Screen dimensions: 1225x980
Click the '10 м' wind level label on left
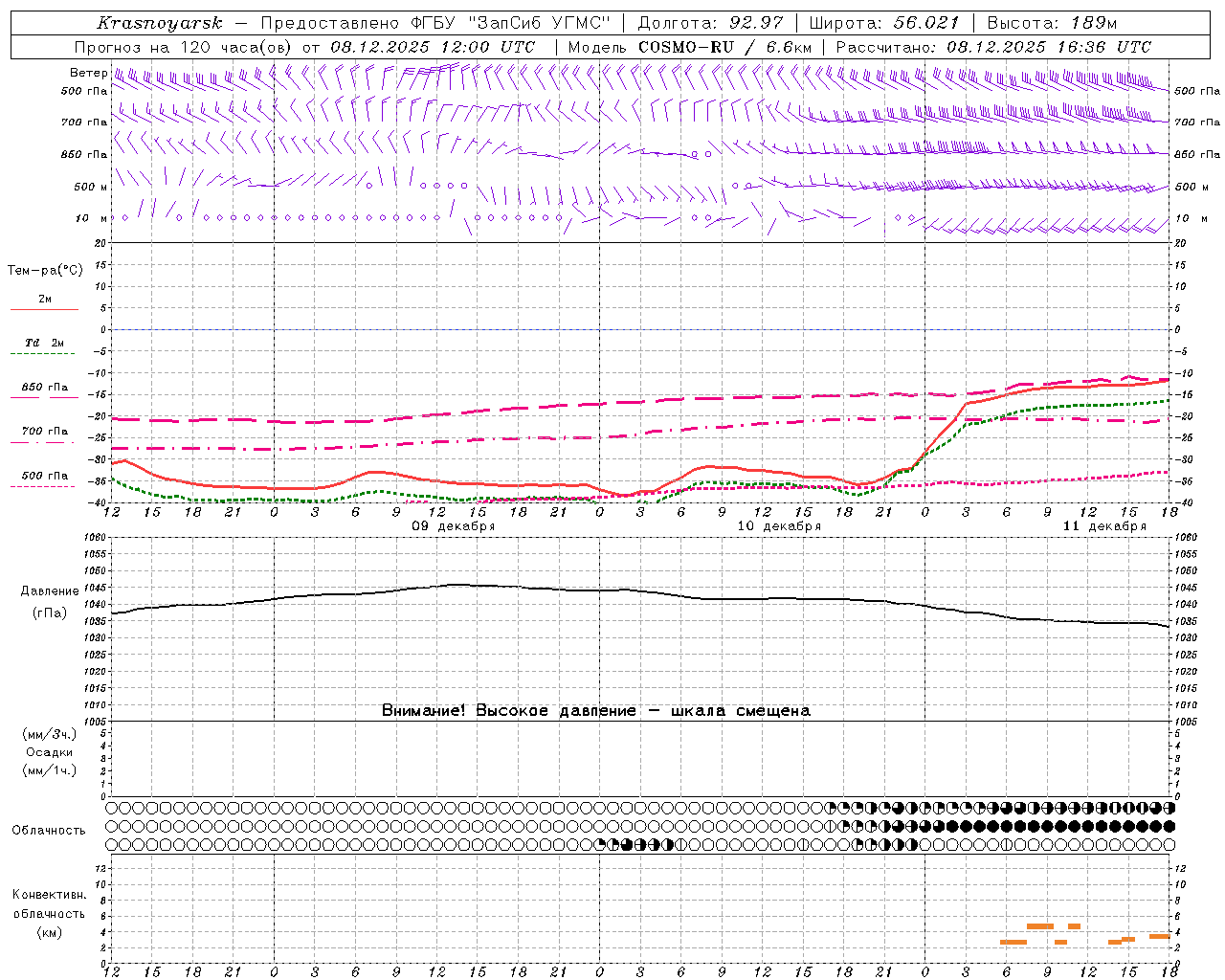point(91,218)
